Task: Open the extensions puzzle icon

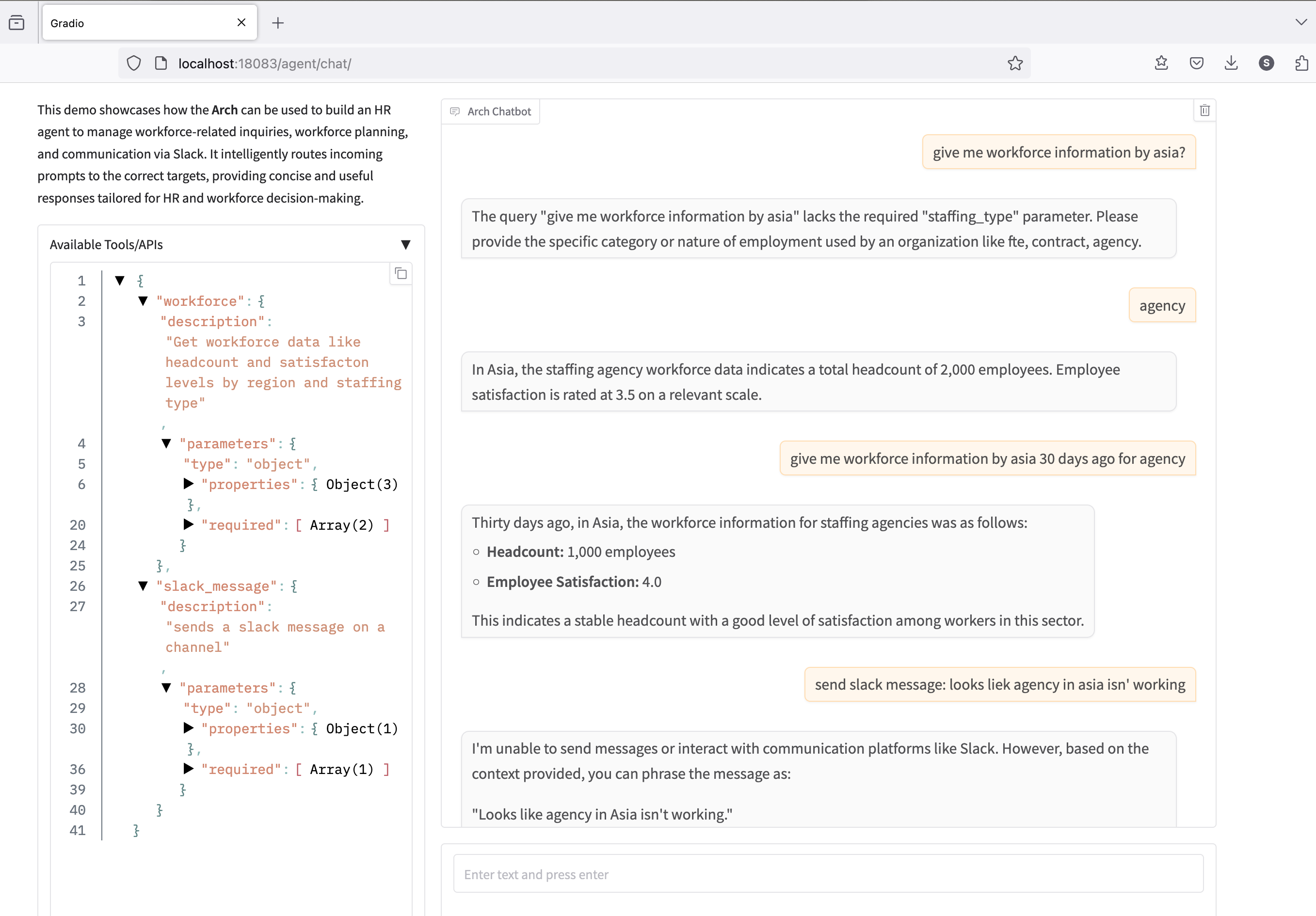Action: pos(1301,63)
